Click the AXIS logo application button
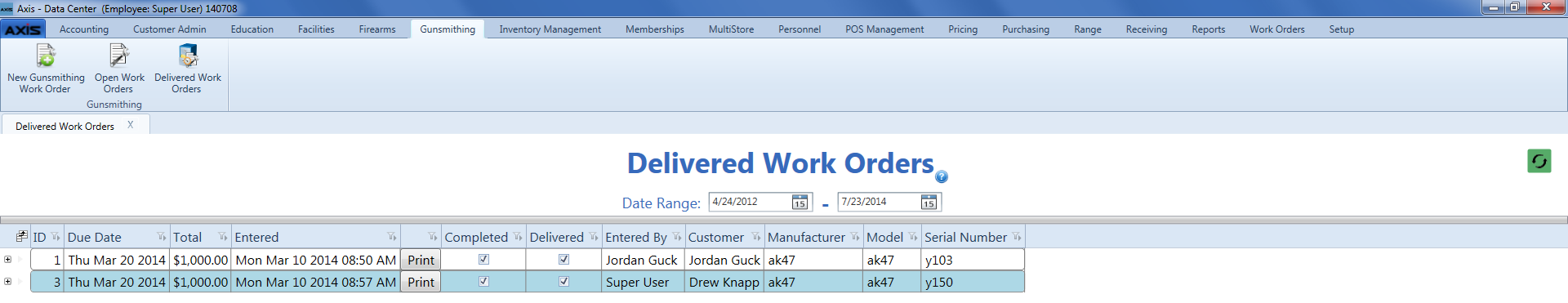 coord(23,29)
